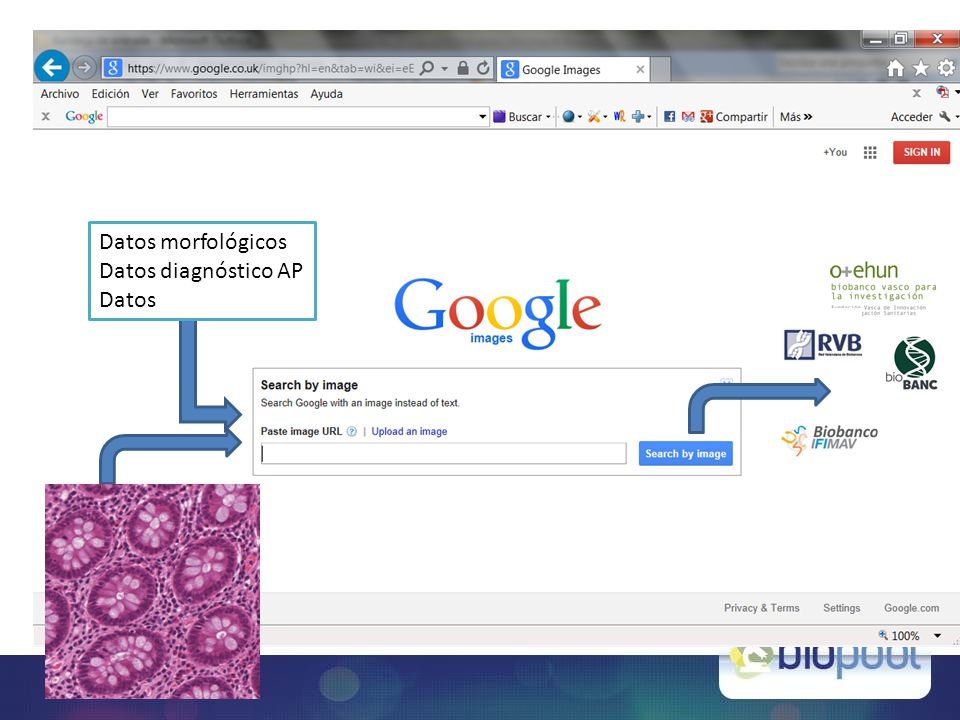Click the 100% zoom level text
960x720 pixels.
tap(905, 636)
